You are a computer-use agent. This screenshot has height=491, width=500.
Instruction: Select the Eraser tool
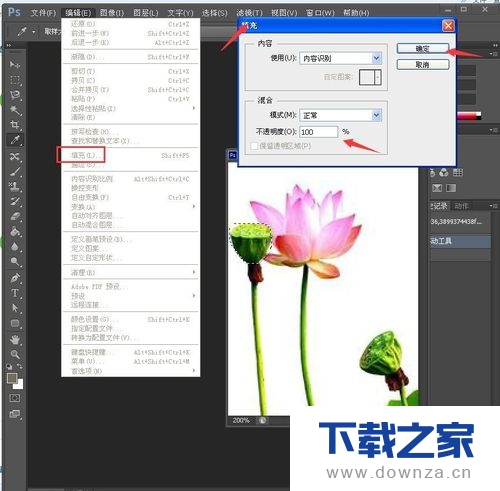point(15,217)
